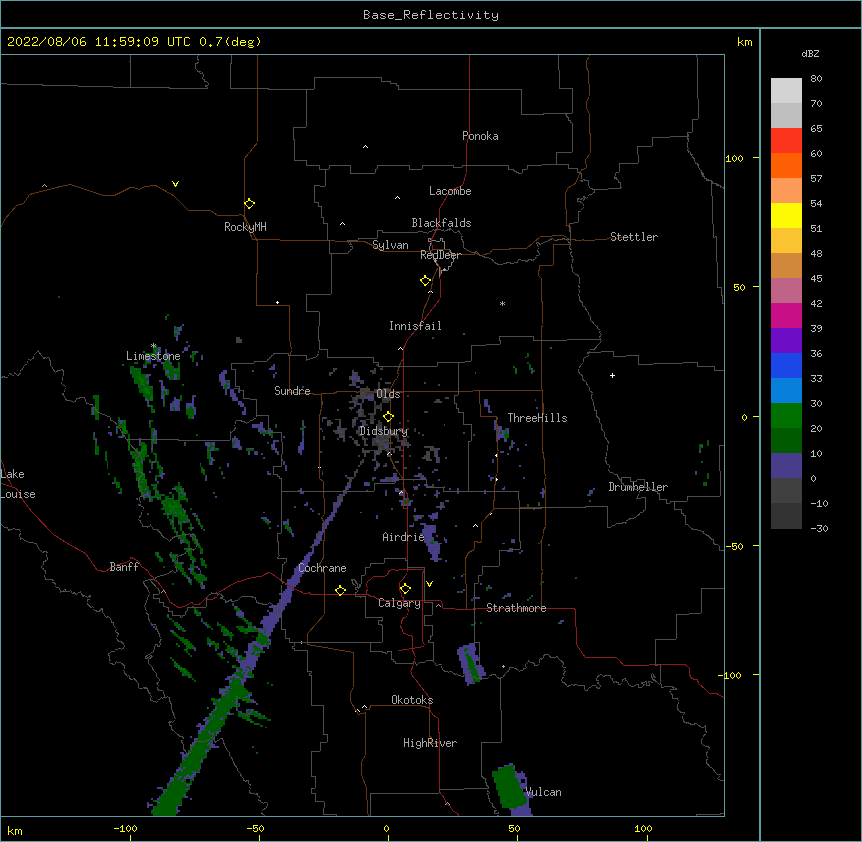862x842 pixels.
Task: Click the yellow diamond marker south of RedDeer
Action: [425, 281]
